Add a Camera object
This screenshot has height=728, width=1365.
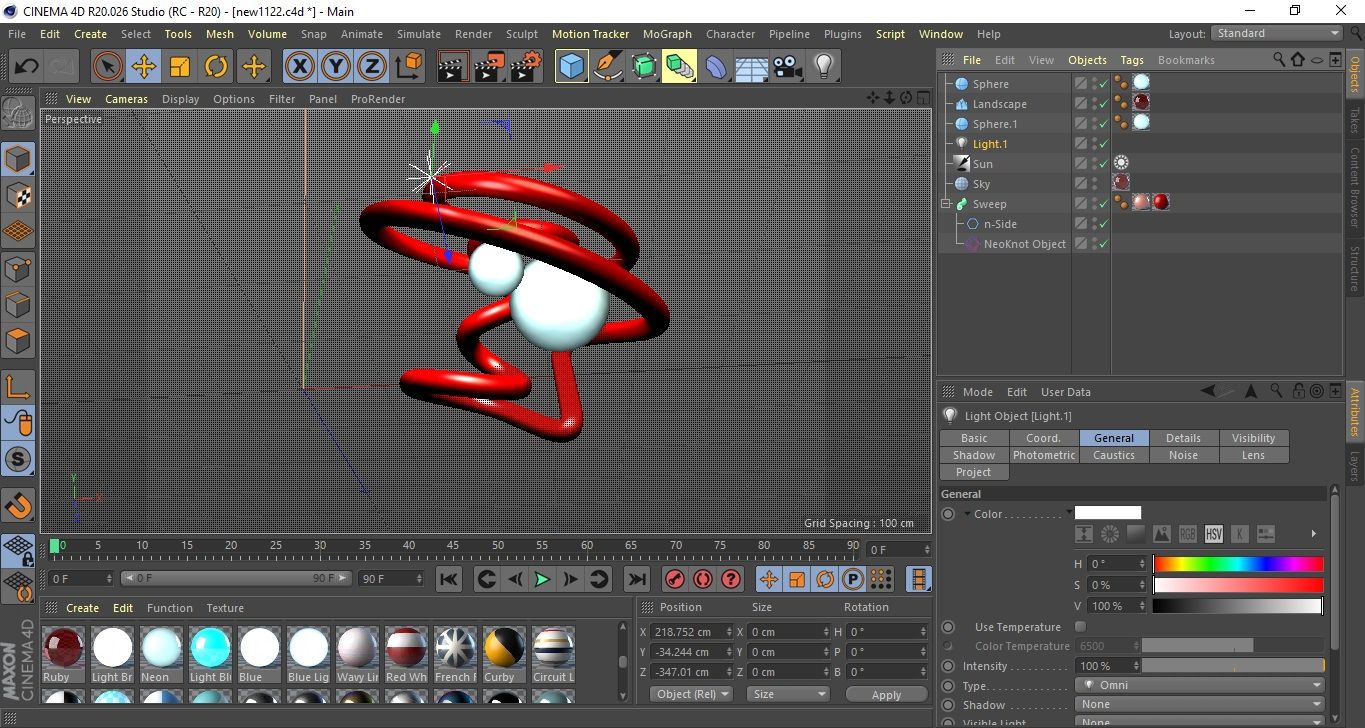(788, 67)
